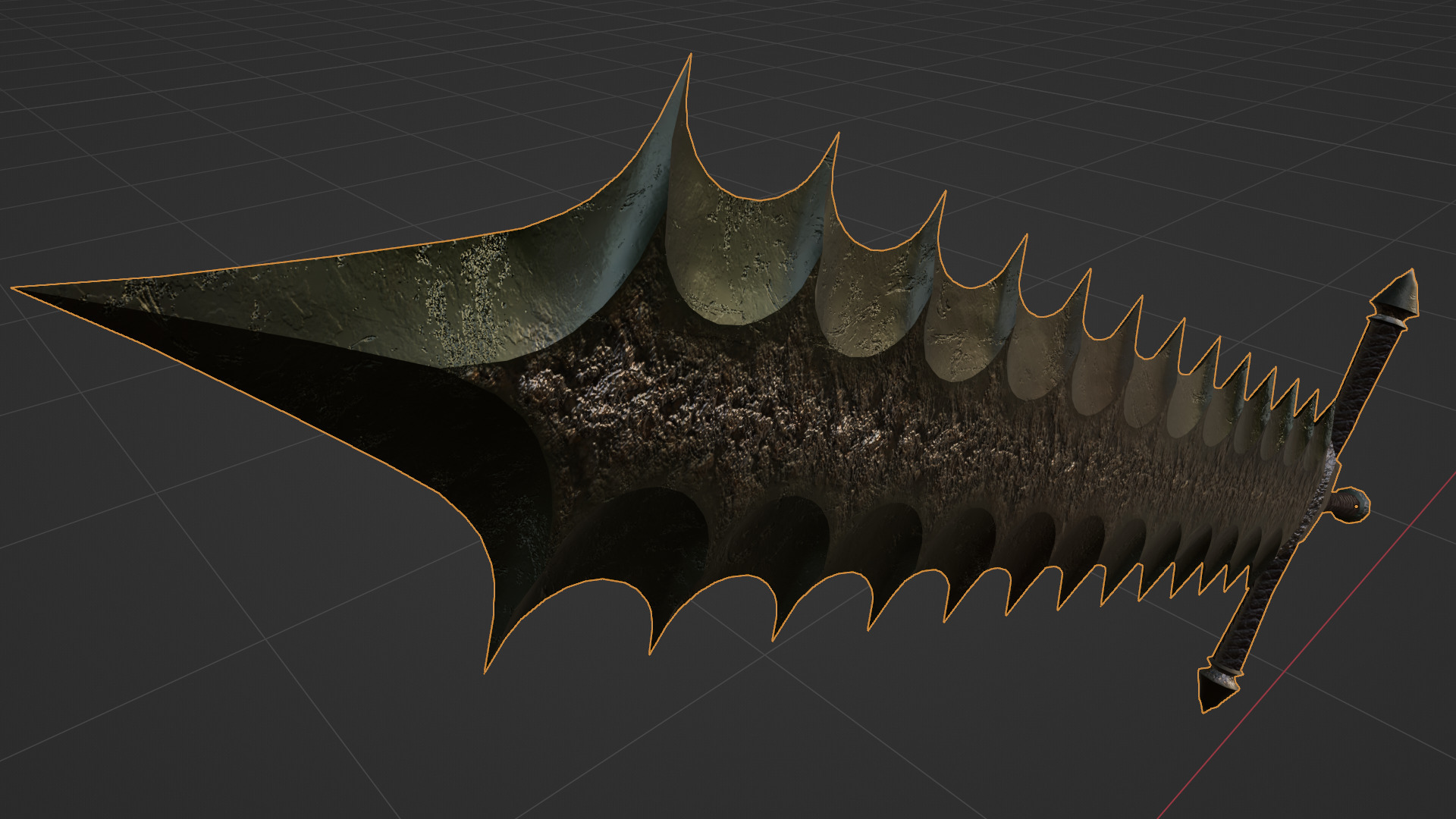Click the upper spiked crossguard finial
Image resolution: width=1456 pixels, height=819 pixels.
click(x=1397, y=299)
